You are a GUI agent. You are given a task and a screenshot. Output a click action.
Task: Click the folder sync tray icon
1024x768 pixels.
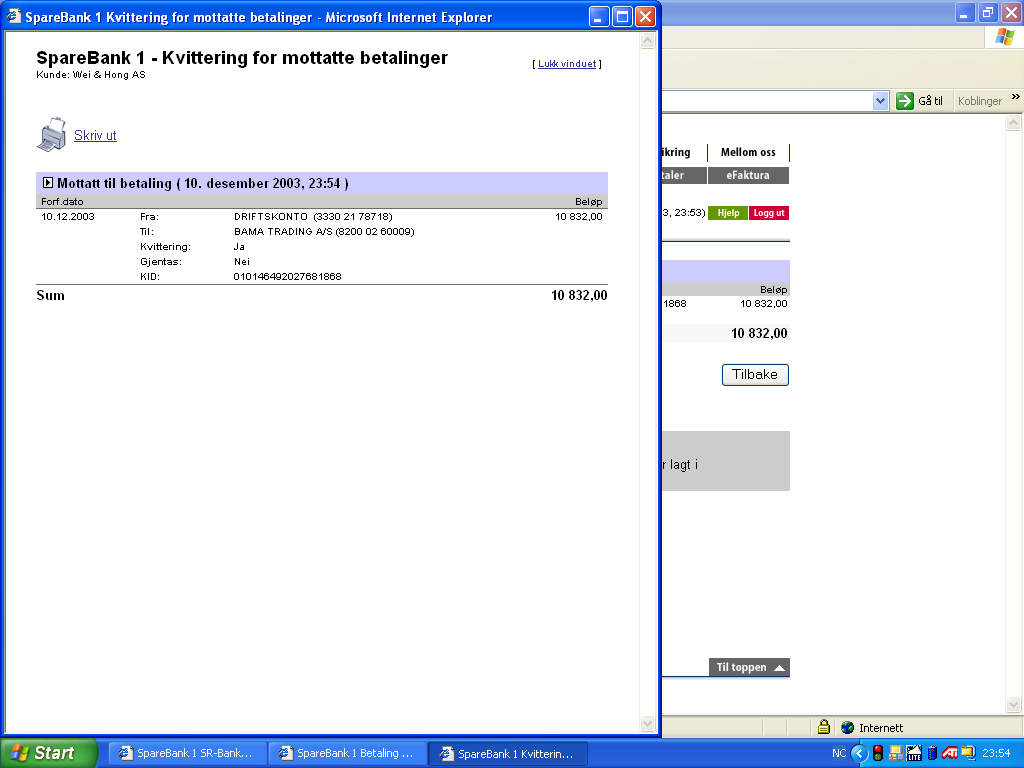pos(967,753)
